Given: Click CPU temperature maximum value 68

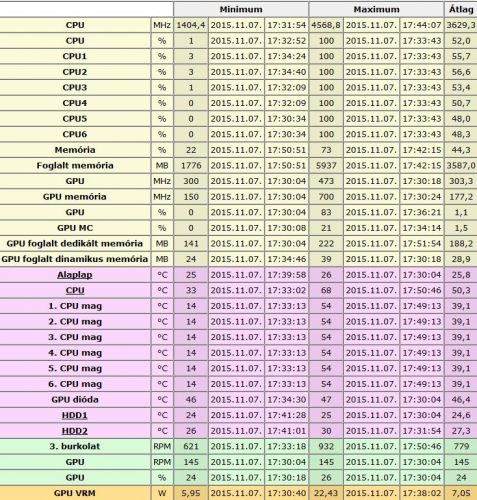Looking at the screenshot, I should pos(326,290).
